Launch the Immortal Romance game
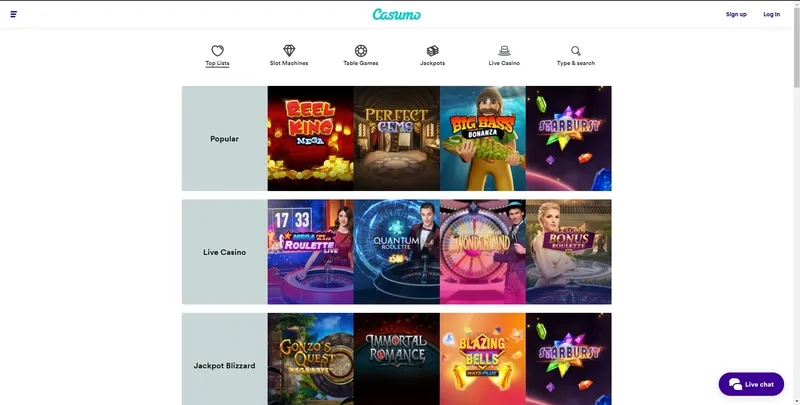The image size is (800, 405). (x=396, y=359)
